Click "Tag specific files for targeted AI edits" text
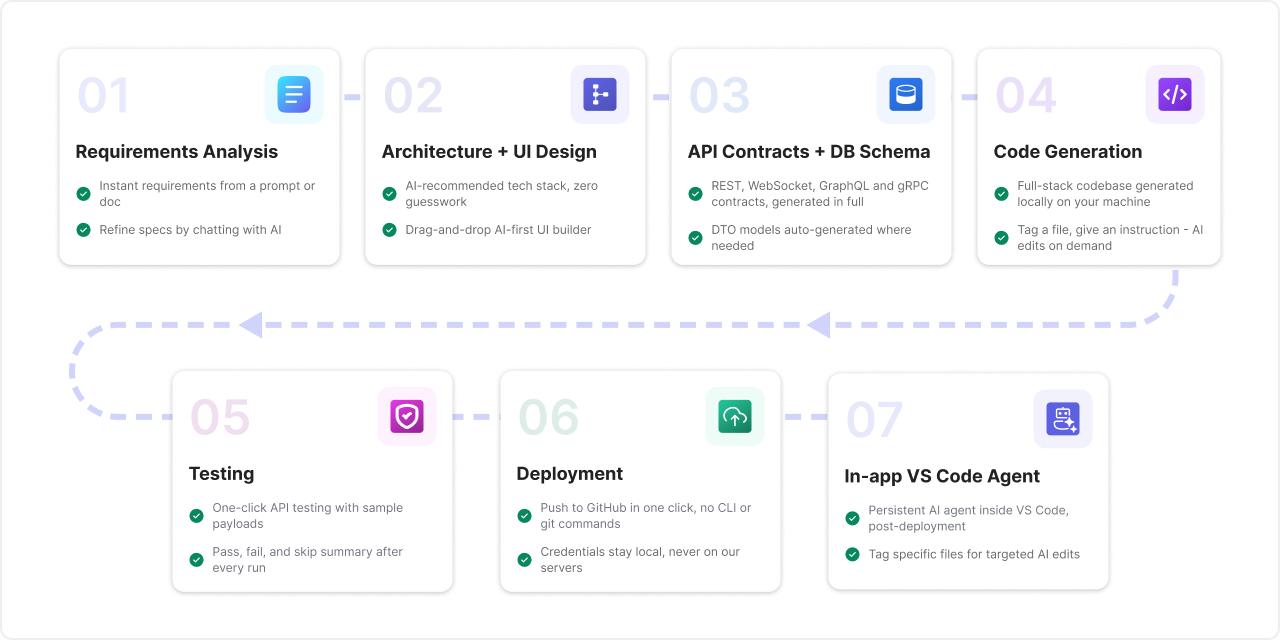 click(x=974, y=554)
